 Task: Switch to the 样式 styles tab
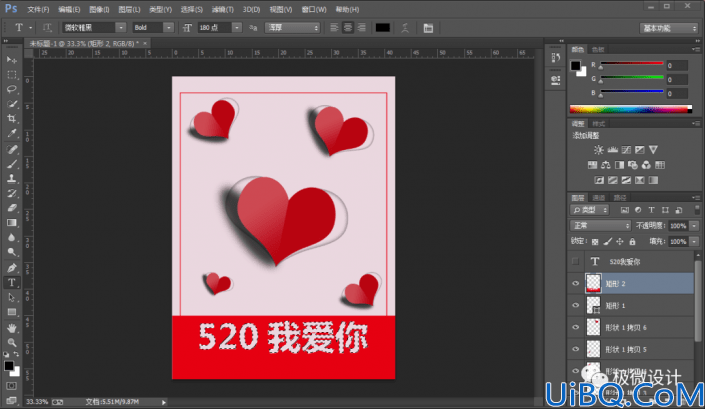coord(598,124)
